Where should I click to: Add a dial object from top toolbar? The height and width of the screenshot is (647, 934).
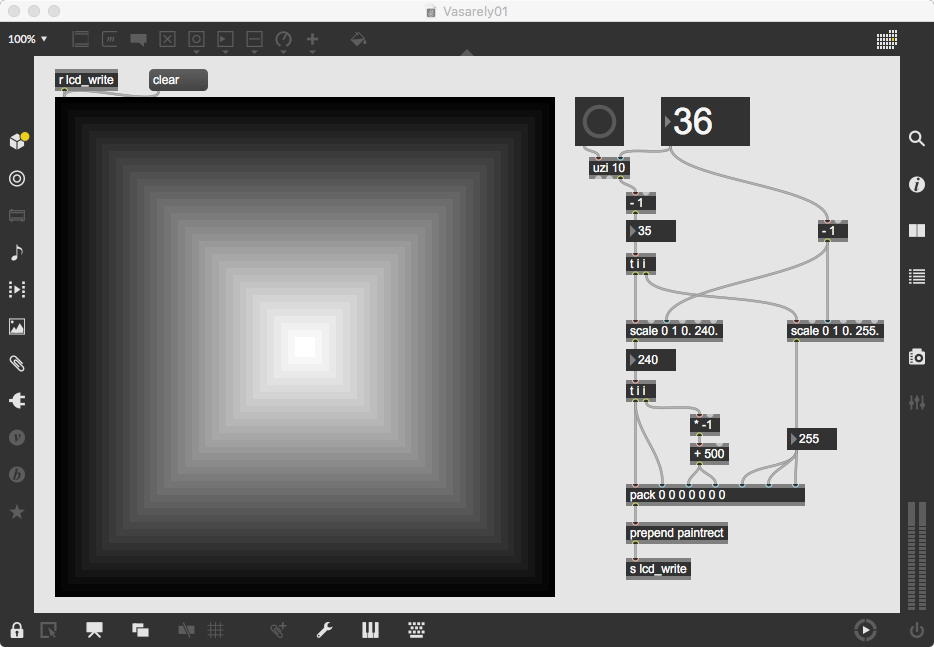point(284,39)
